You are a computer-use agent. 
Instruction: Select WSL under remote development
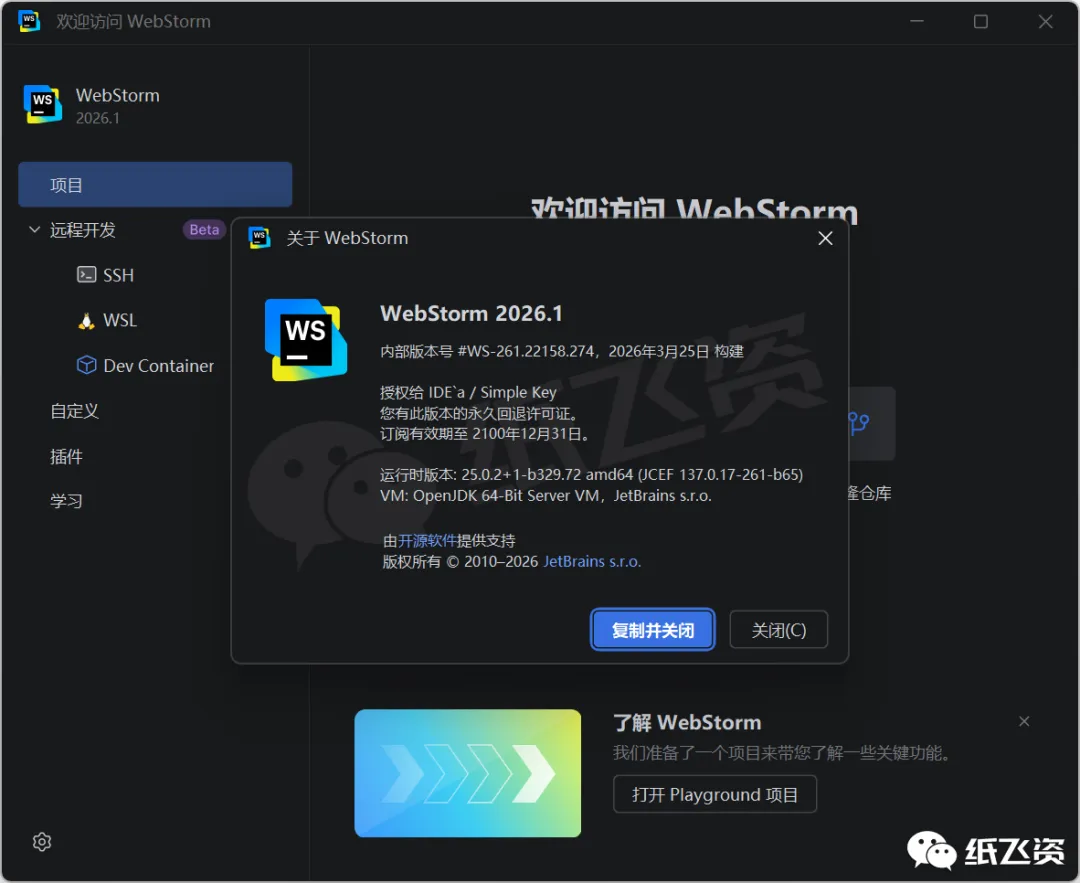click(120, 320)
